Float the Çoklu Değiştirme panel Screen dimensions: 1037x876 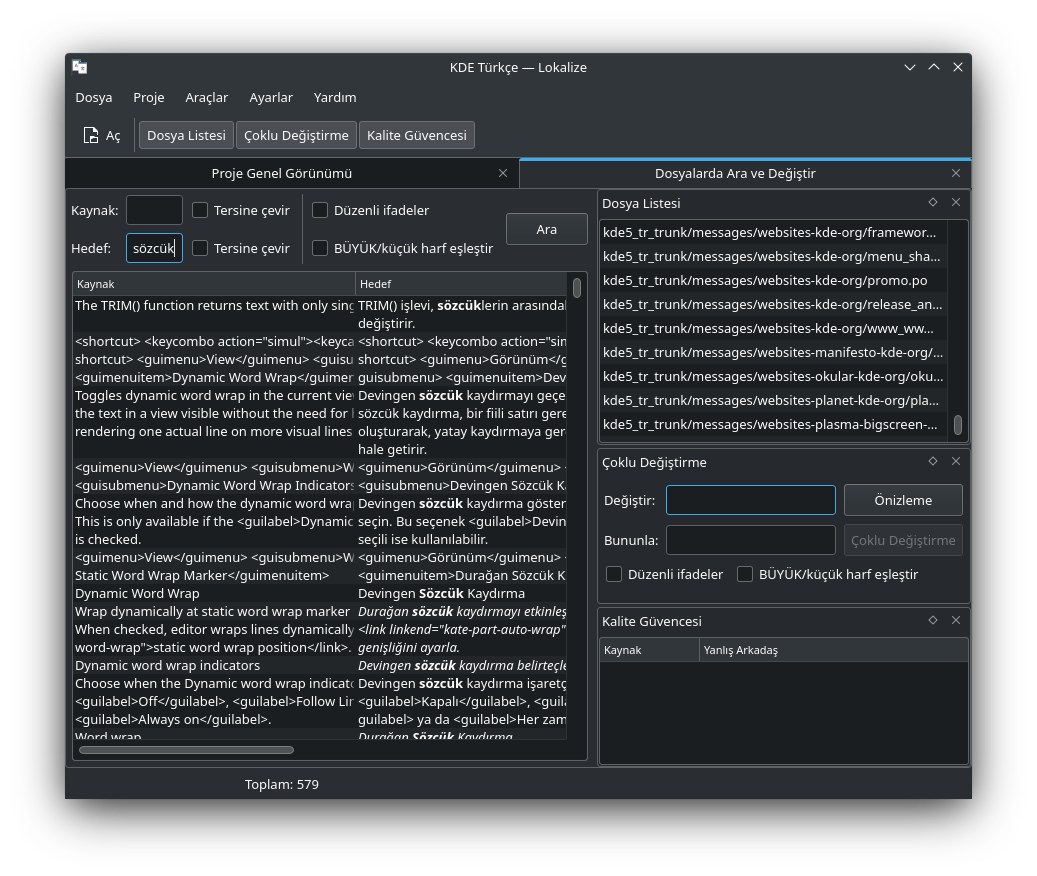point(932,461)
